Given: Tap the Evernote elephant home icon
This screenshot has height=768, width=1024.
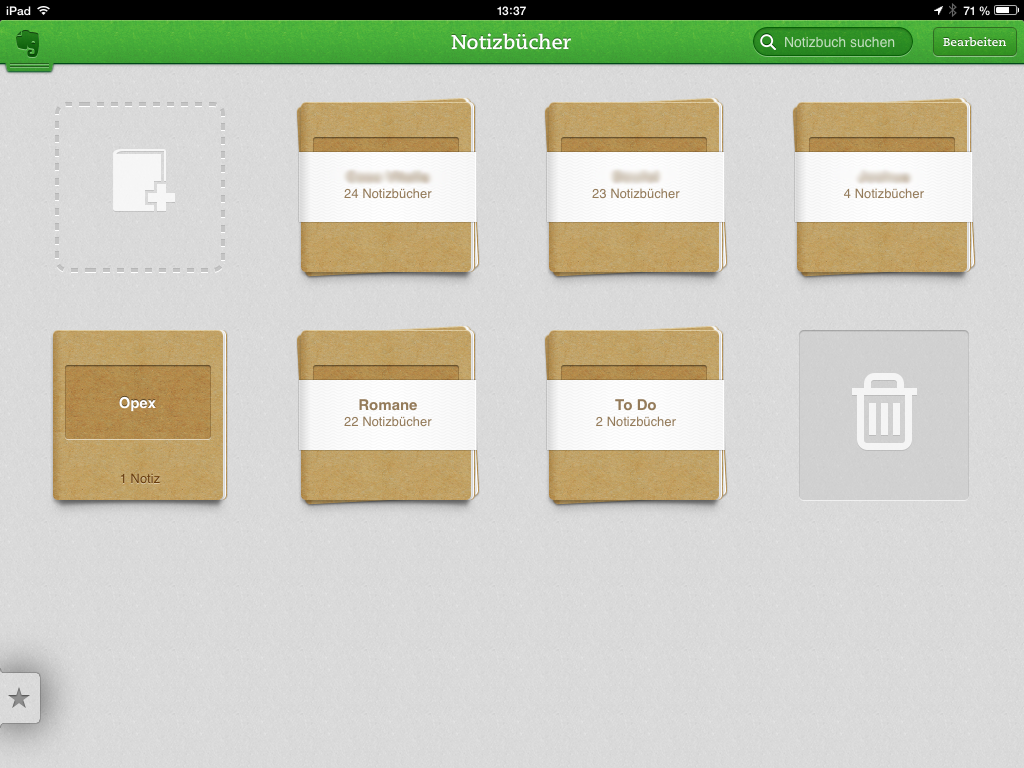Looking at the screenshot, I should click(28, 44).
